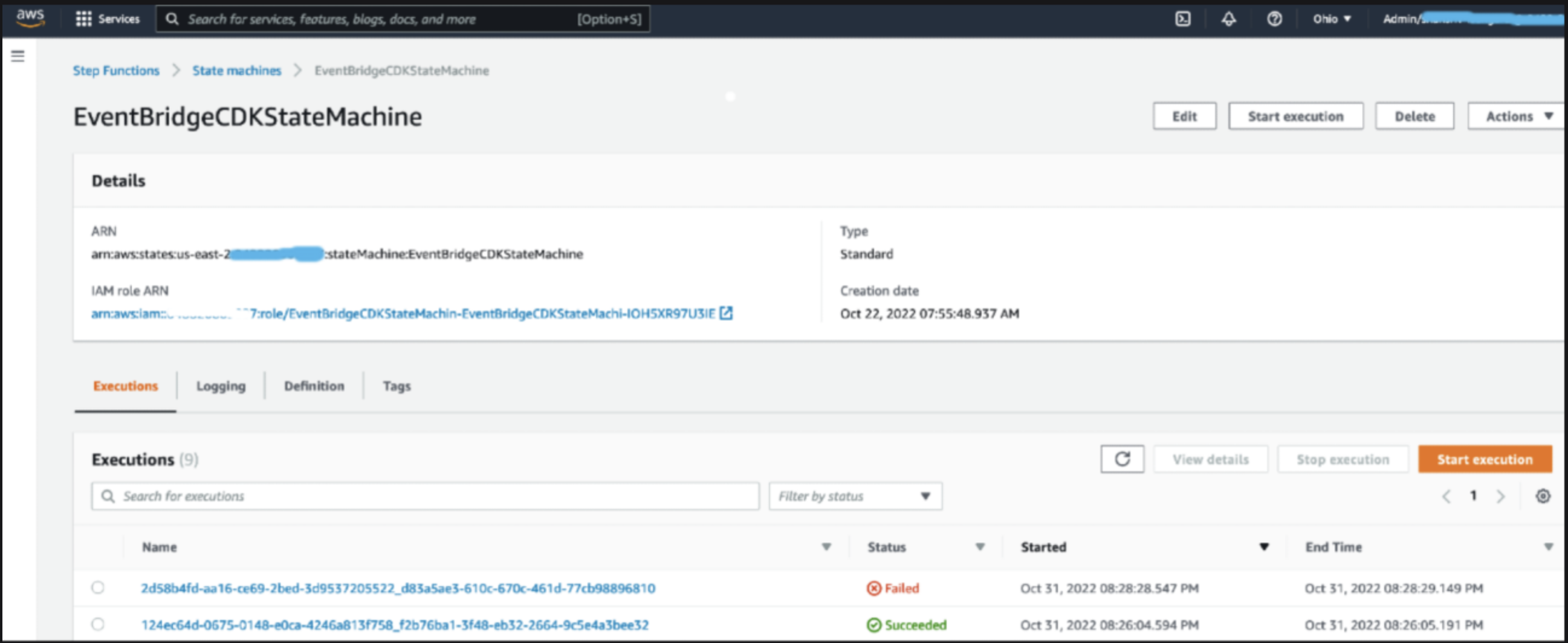Click the orange Start execution button
The image size is (1568, 643).
point(1485,459)
